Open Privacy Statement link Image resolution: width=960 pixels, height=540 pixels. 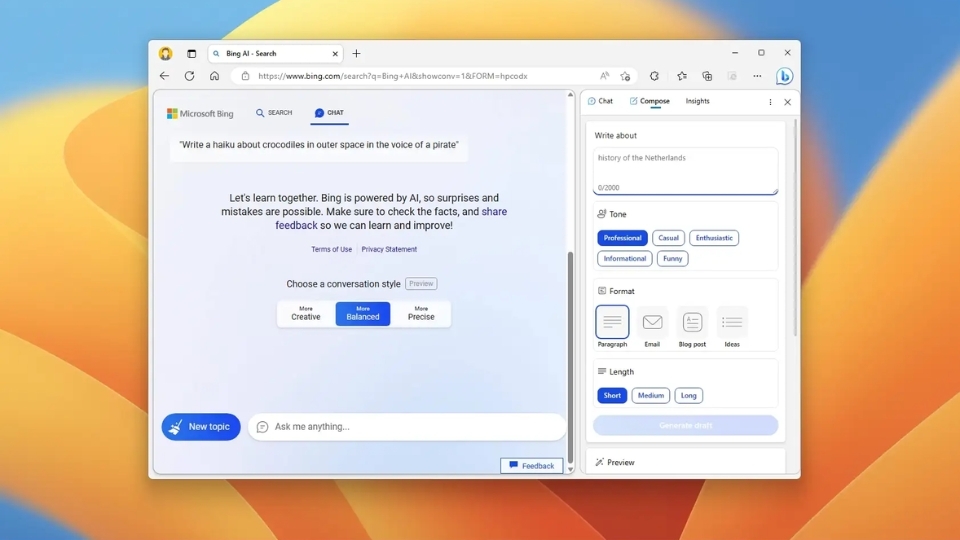tap(389, 249)
